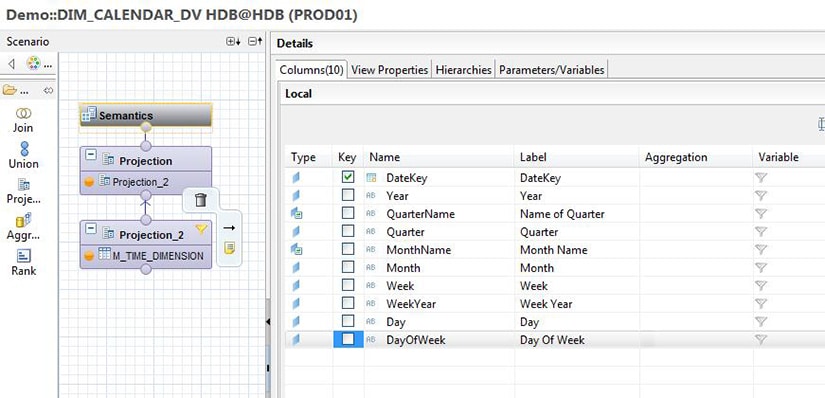Click the trash delete icon near Projection node
Image resolution: width=825 pixels, height=398 pixels.
[201, 200]
